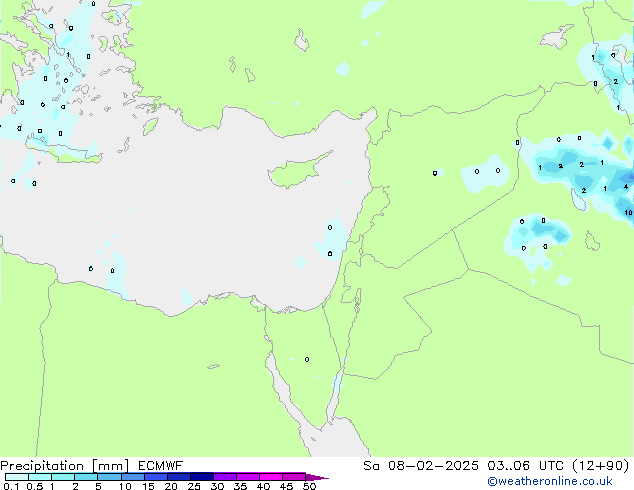634x490 pixels.
Task: Click the ECMWF model label
Action: (161, 466)
